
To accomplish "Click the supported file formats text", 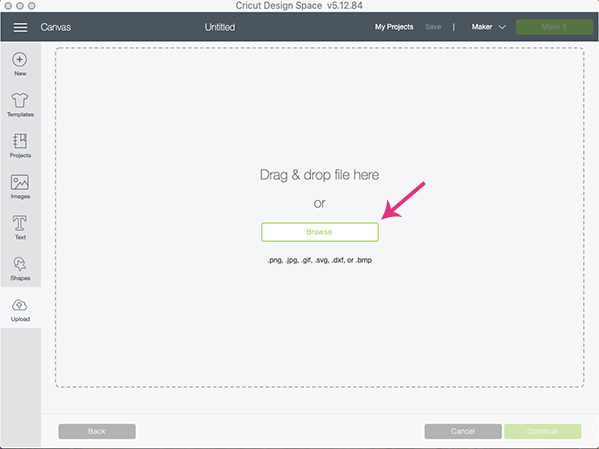I will point(320,260).
